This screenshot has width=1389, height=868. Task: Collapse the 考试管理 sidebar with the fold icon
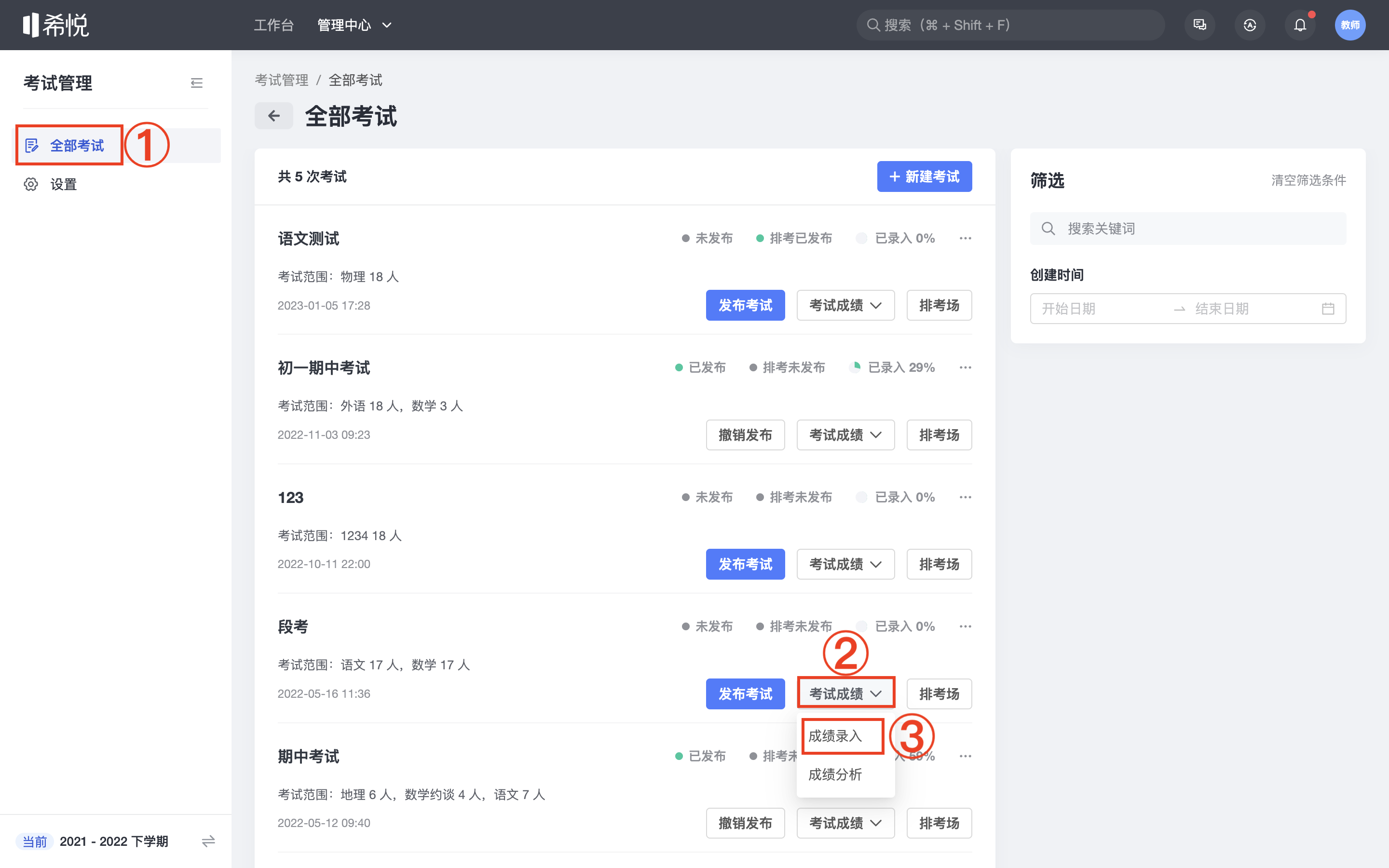coord(196,83)
